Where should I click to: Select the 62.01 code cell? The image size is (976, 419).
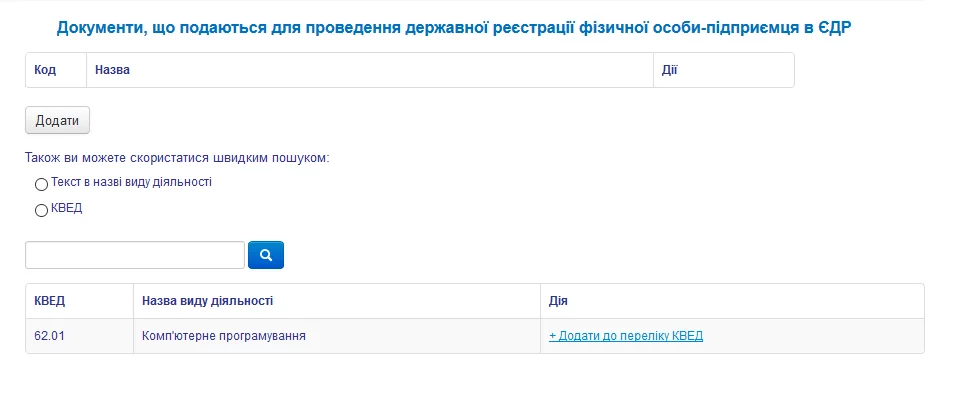pyautogui.click(x=49, y=336)
